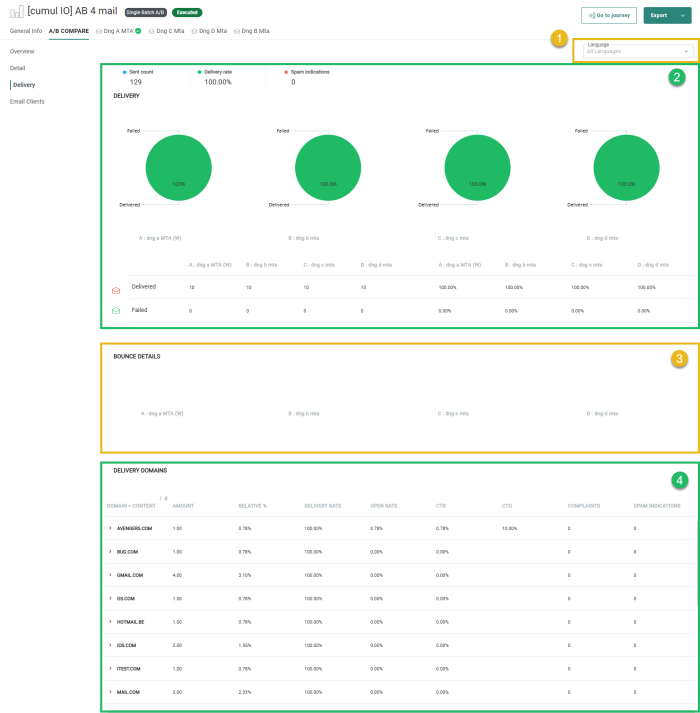
Task: Click the sort icon above Amount column
Action: click(165, 497)
